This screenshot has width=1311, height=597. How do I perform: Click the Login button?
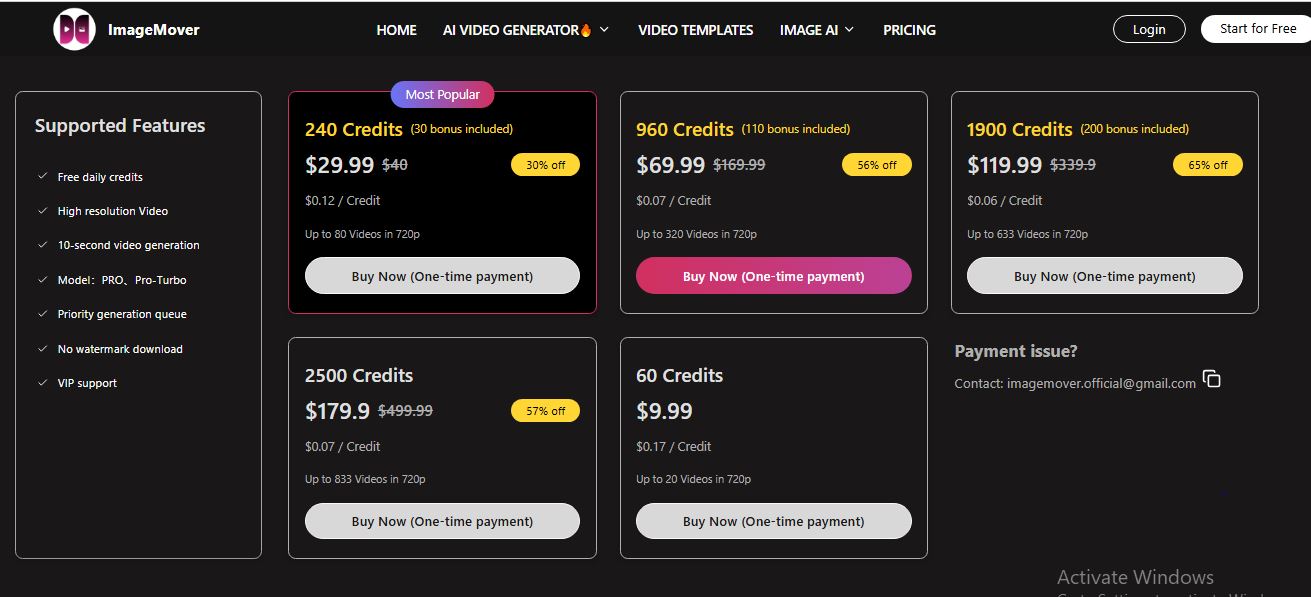point(1148,29)
